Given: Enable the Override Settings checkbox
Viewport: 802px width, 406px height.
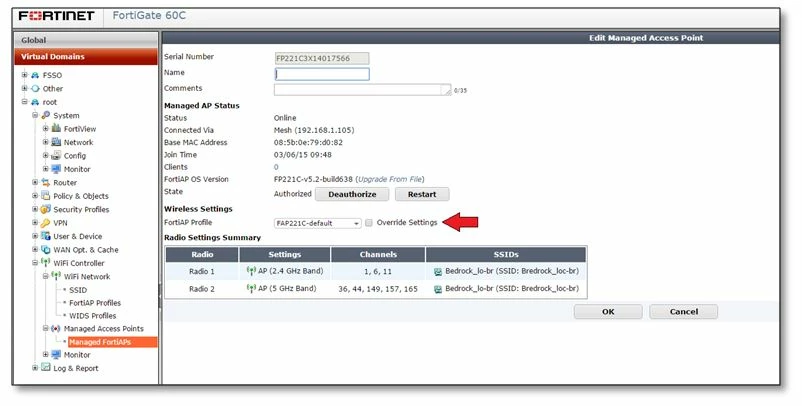Looking at the screenshot, I should [x=369, y=223].
